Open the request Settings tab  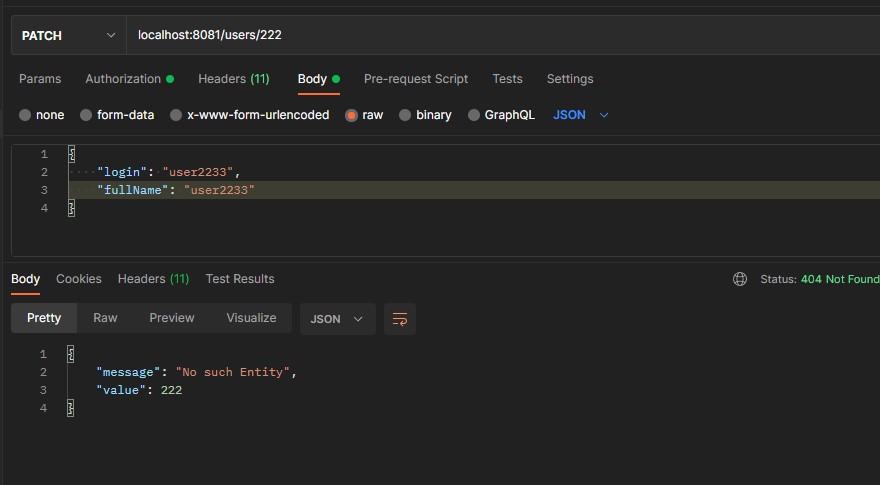tap(570, 79)
